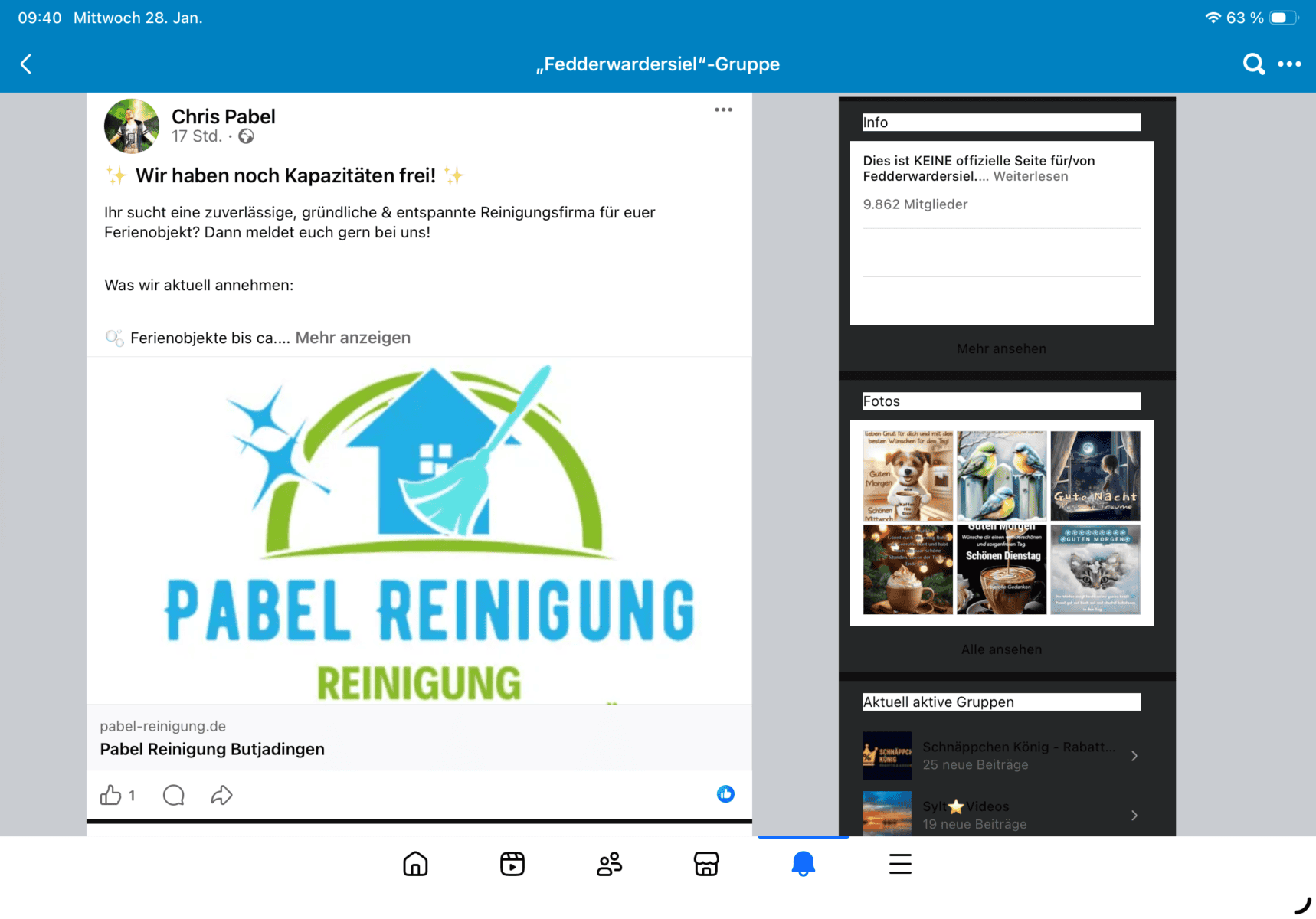Tap 'Mehr ansehen' in Info panel
Viewport: 1316px width, 919px height.
click(x=1001, y=348)
